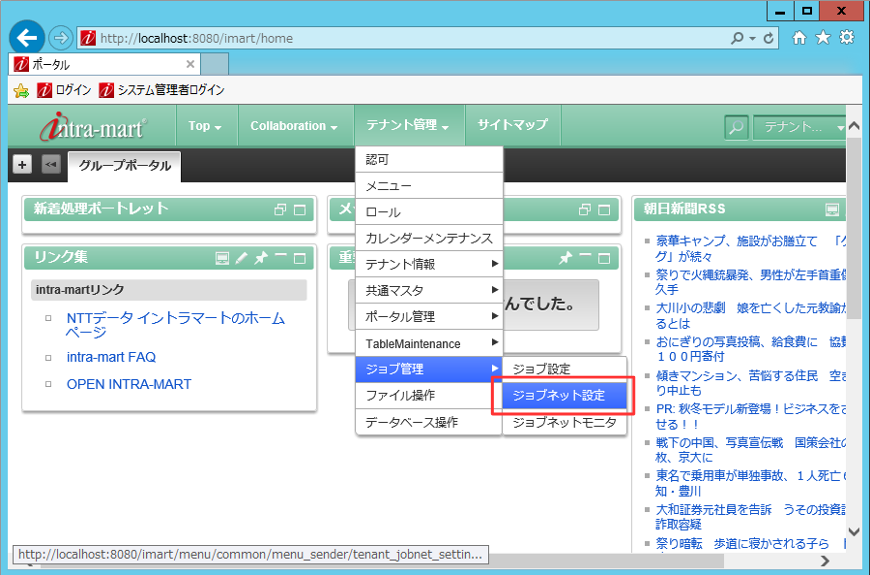This screenshot has width=870, height=575.
Task: Switch to グループポータル tab
Action: [x=125, y=165]
